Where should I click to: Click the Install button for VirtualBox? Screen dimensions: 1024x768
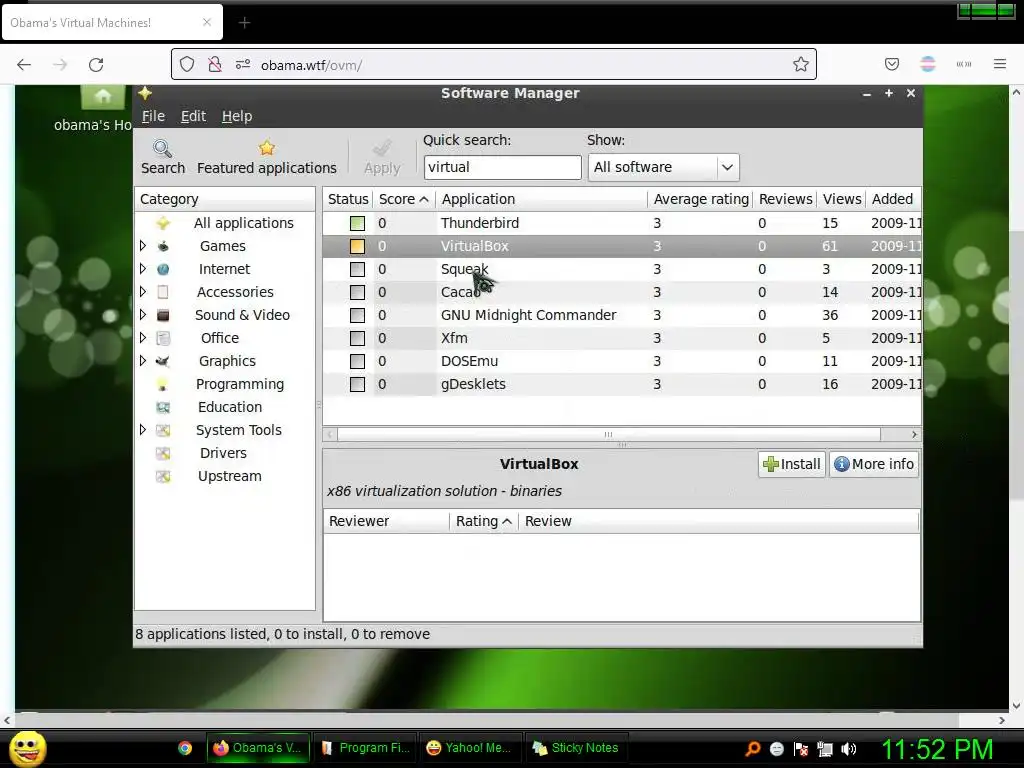tap(792, 464)
